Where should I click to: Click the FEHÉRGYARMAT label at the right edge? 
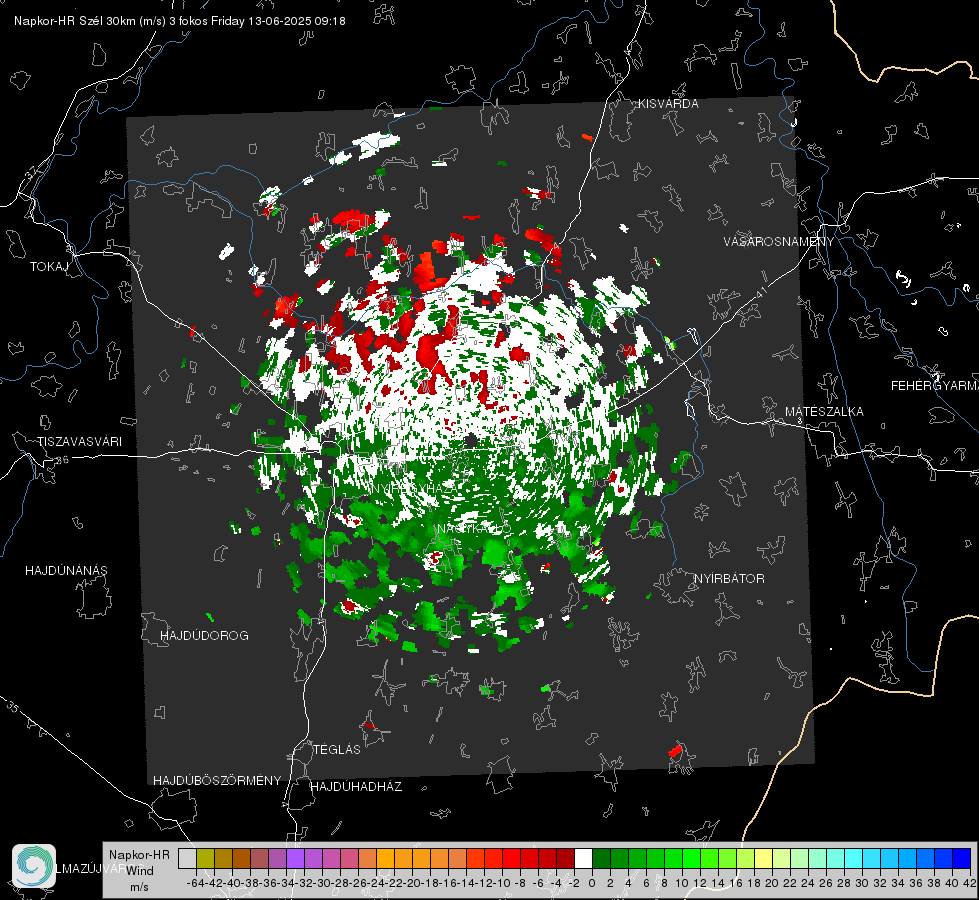pyautogui.click(x=934, y=386)
